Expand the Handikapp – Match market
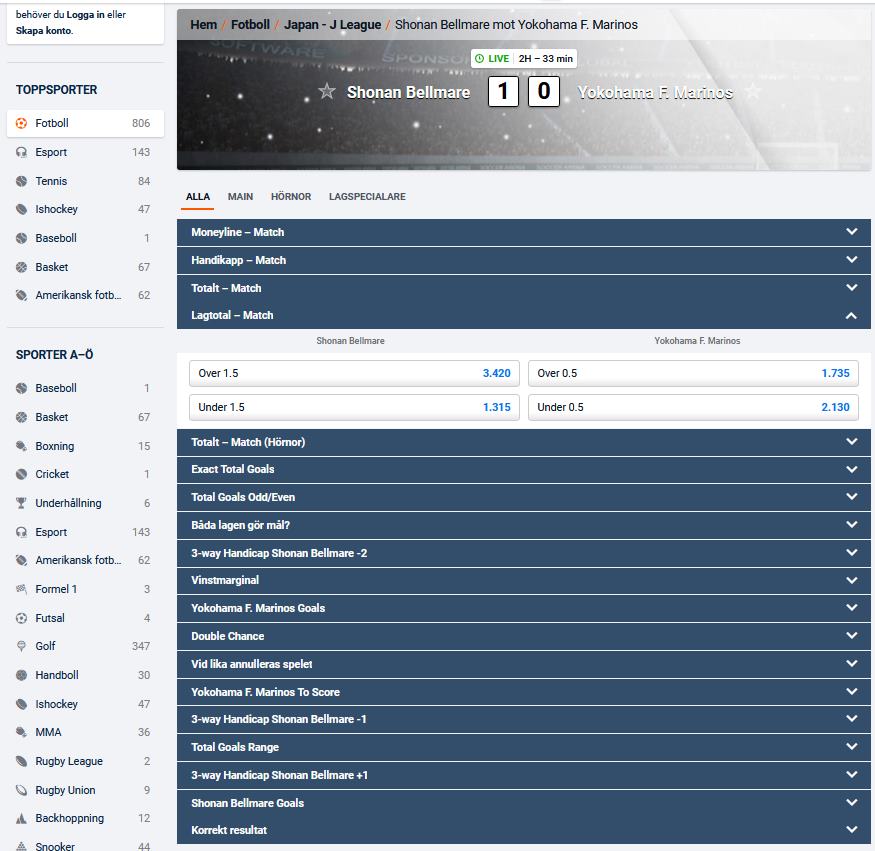The height and width of the screenshot is (851, 875). click(x=523, y=260)
